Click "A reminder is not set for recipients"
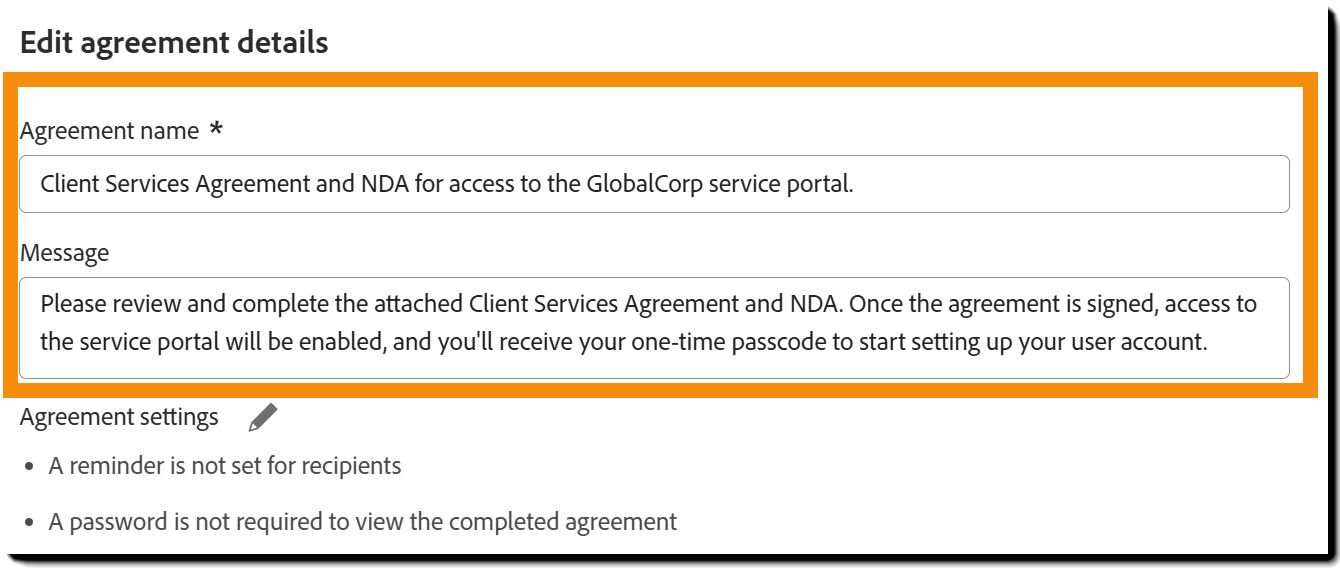Image resolution: width=1340 pixels, height=568 pixels. point(224,466)
